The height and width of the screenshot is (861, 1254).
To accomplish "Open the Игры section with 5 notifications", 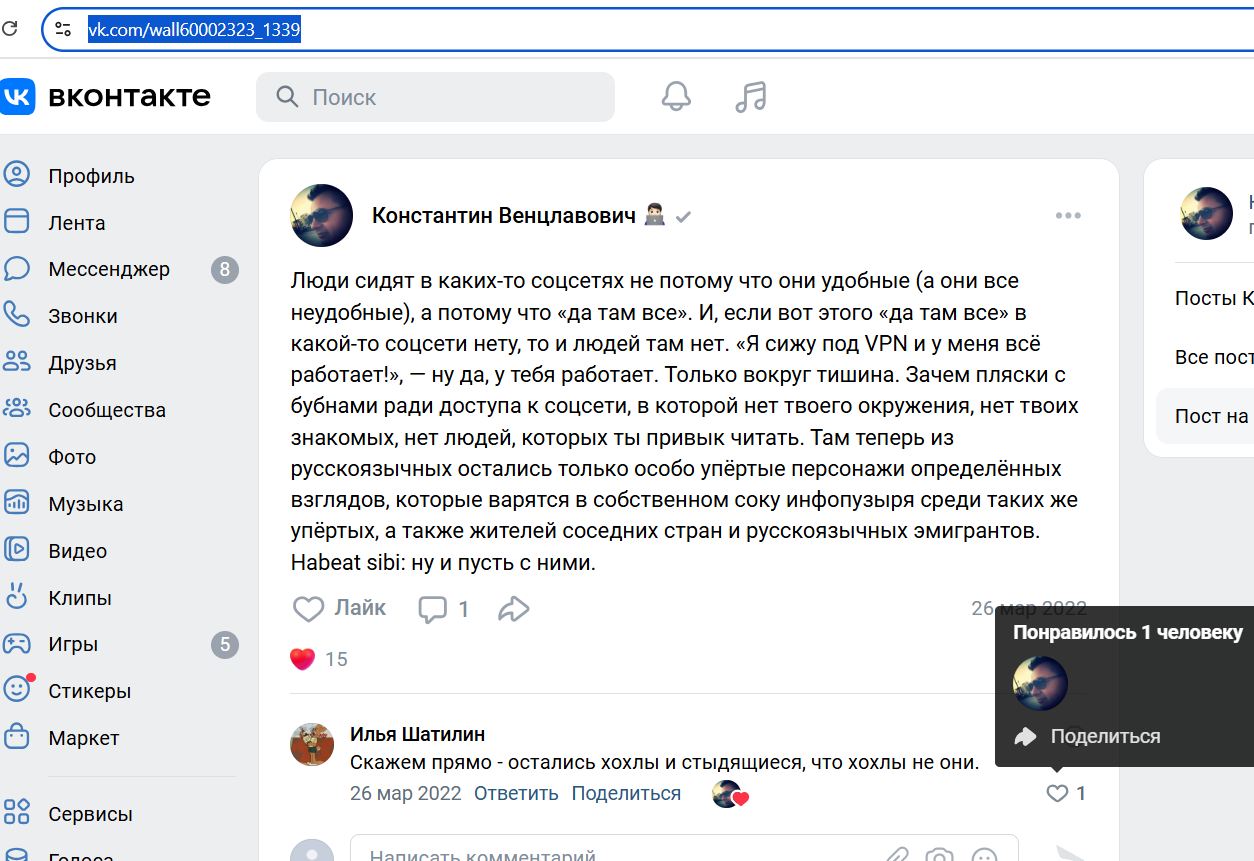I will pyautogui.click(x=72, y=644).
